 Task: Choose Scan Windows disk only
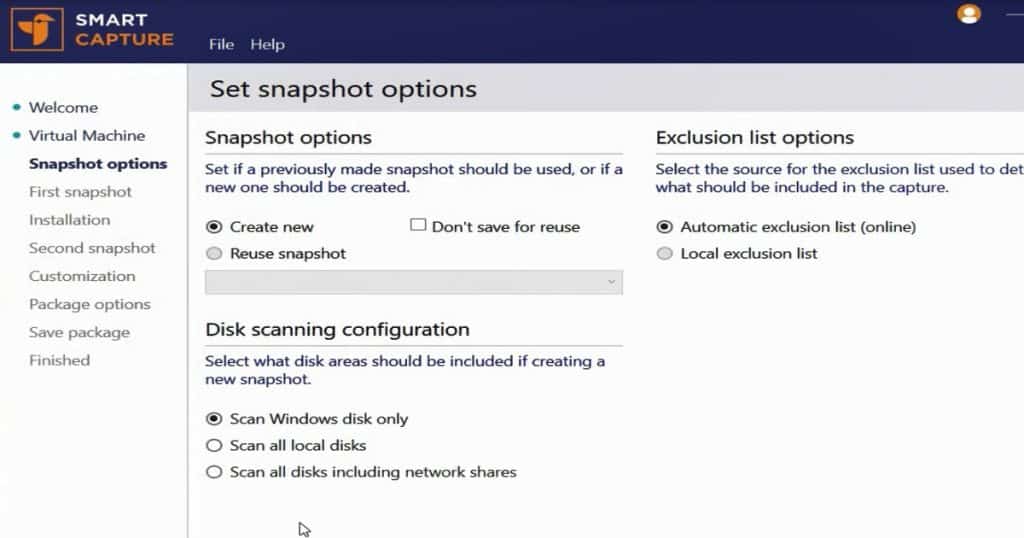[x=214, y=419]
